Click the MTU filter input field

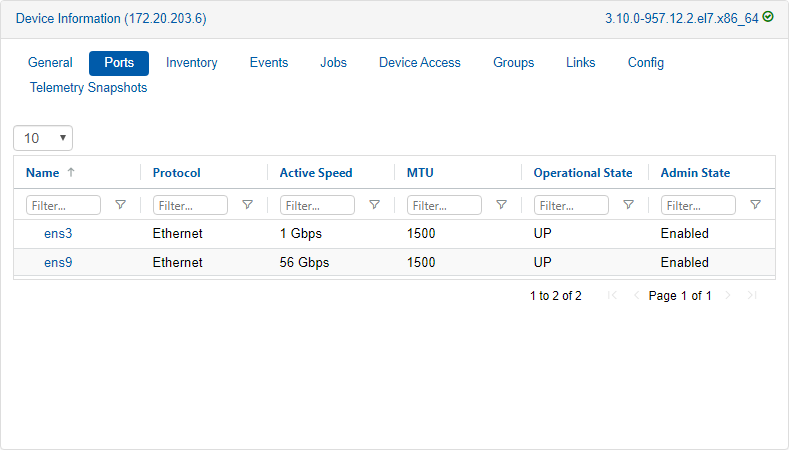[x=445, y=205]
